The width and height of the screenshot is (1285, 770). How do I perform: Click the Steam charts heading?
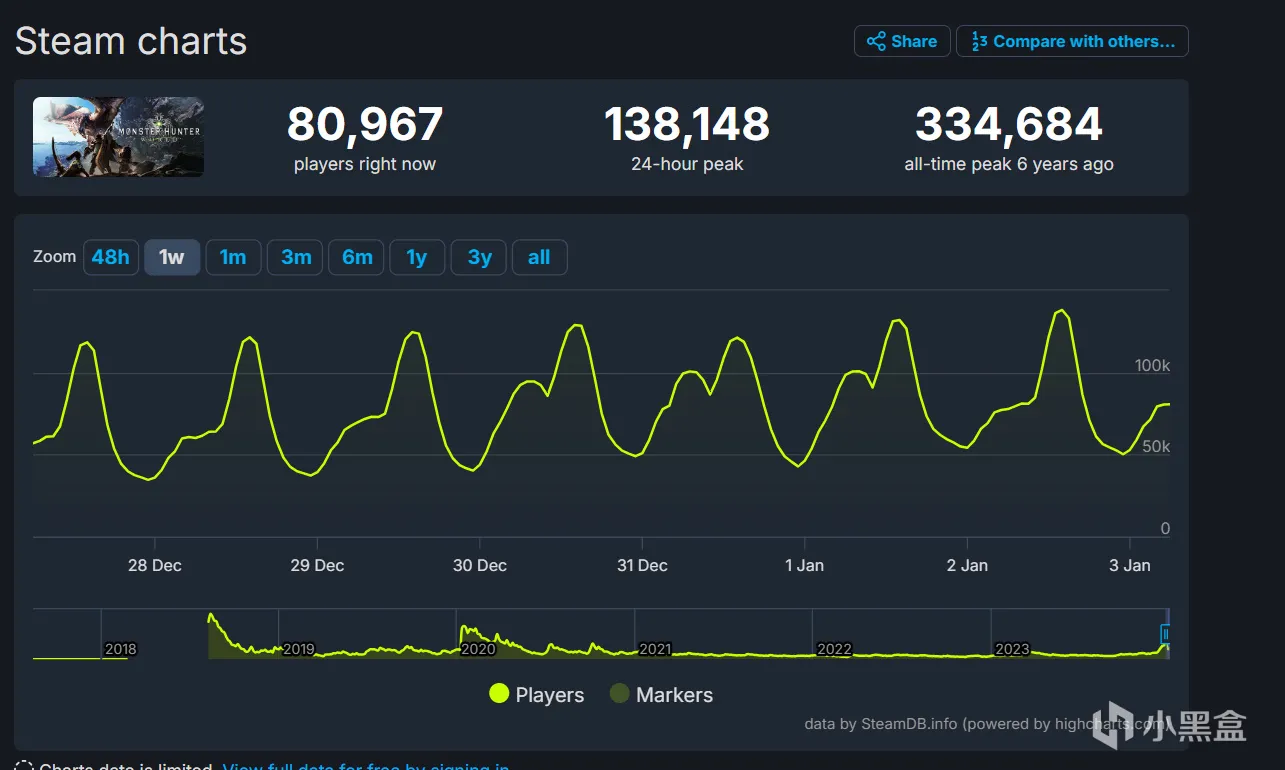coord(131,41)
